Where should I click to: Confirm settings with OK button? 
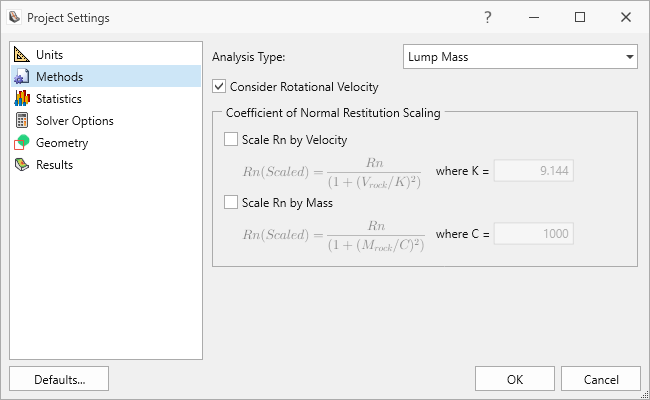point(515,379)
